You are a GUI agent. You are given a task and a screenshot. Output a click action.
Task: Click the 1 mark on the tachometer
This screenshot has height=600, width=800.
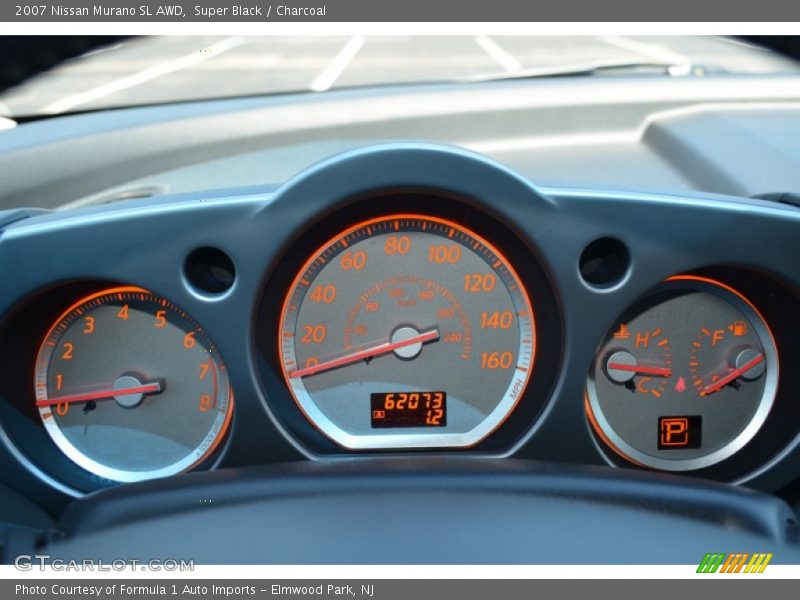(x=59, y=381)
